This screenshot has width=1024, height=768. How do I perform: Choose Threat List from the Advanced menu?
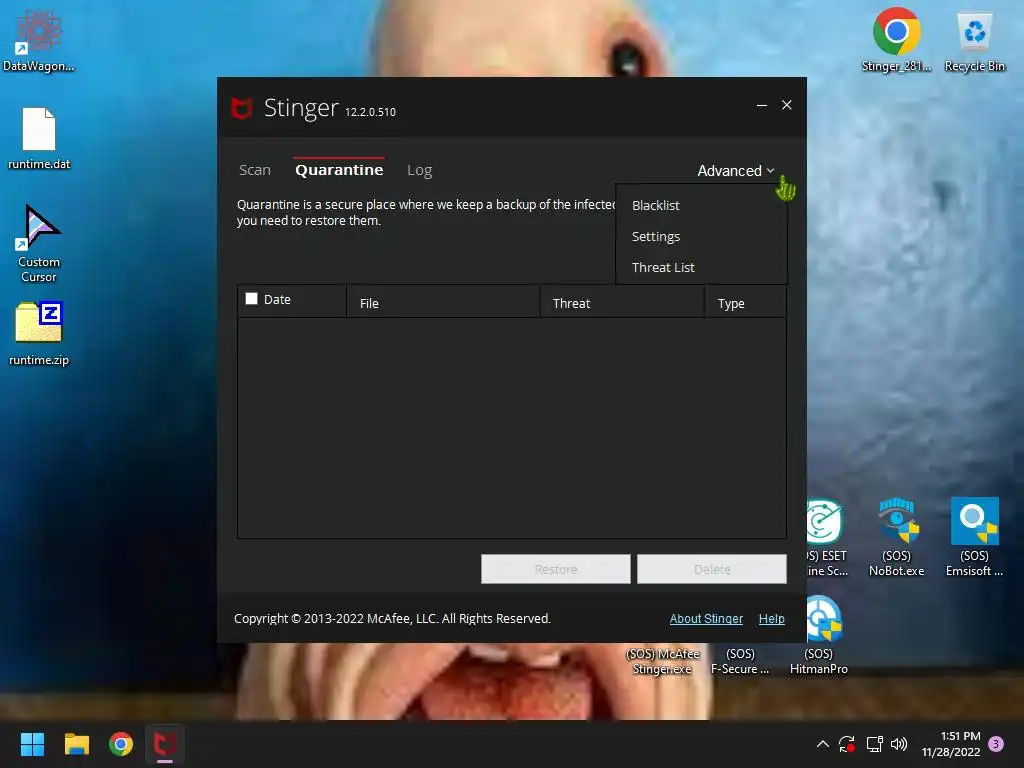663,267
